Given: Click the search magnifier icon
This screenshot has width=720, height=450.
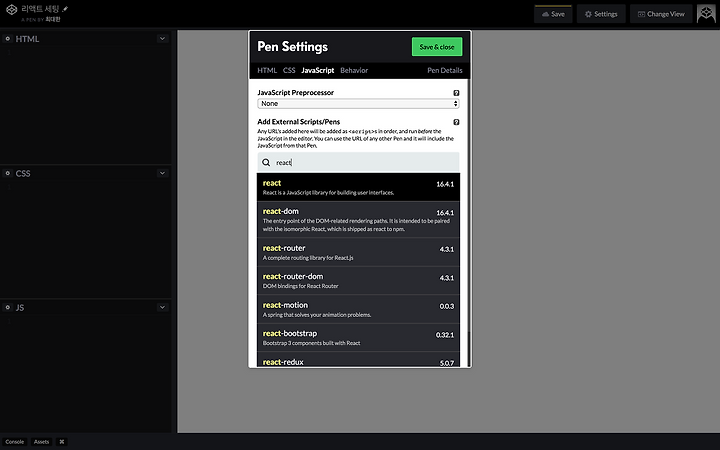Looking at the screenshot, I should pos(266,163).
